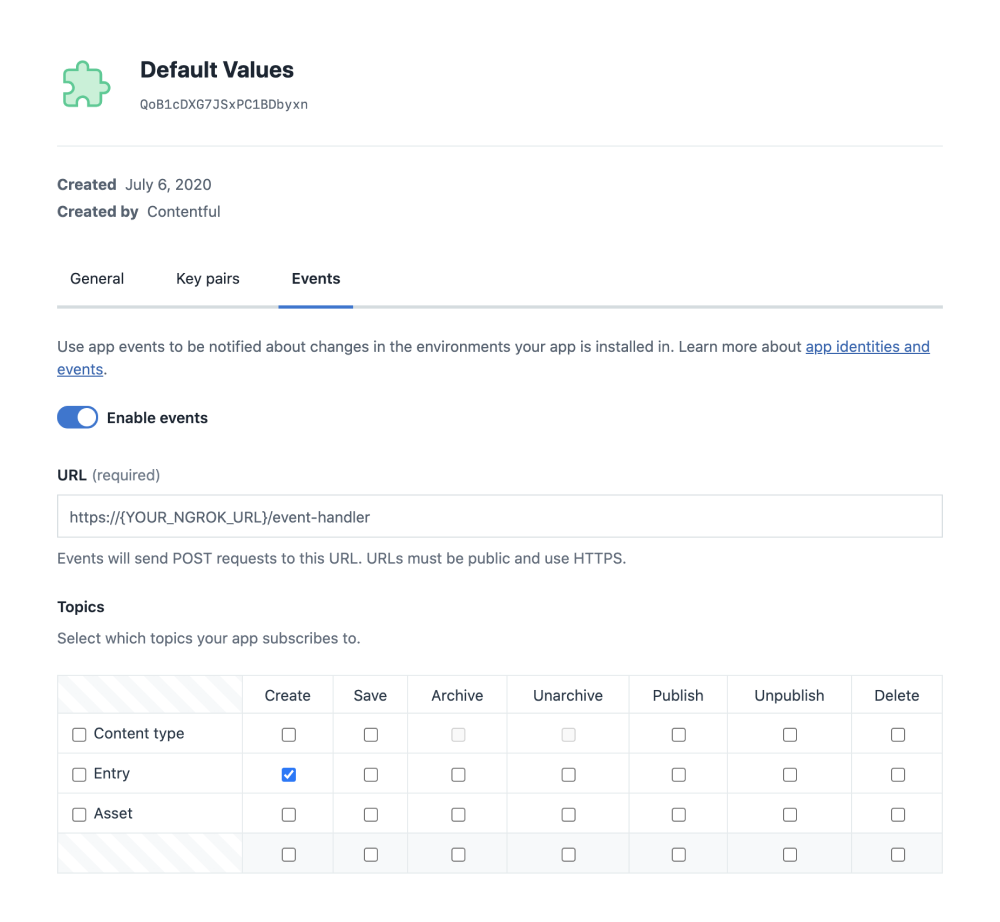1000x922 pixels.
Task: Uncheck the Create checkbox for Entry
Action: click(288, 774)
